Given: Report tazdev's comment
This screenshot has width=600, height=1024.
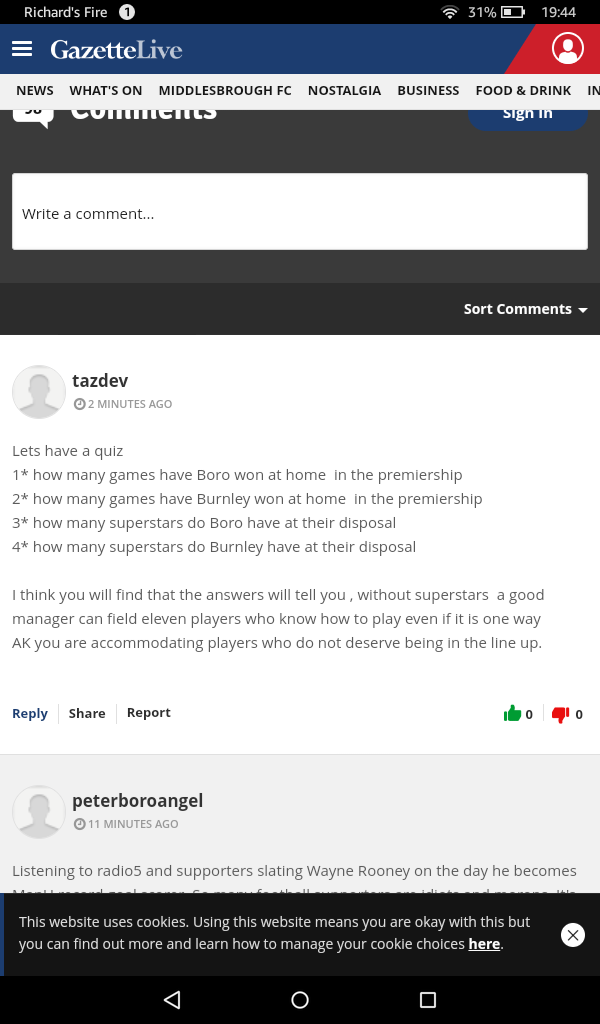Looking at the screenshot, I should tap(148, 712).
